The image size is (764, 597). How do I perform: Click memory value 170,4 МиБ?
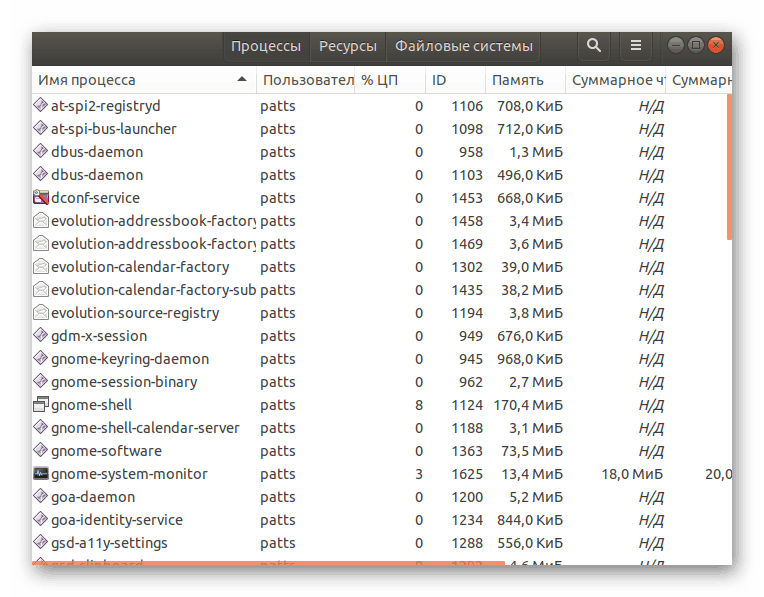(x=528, y=405)
